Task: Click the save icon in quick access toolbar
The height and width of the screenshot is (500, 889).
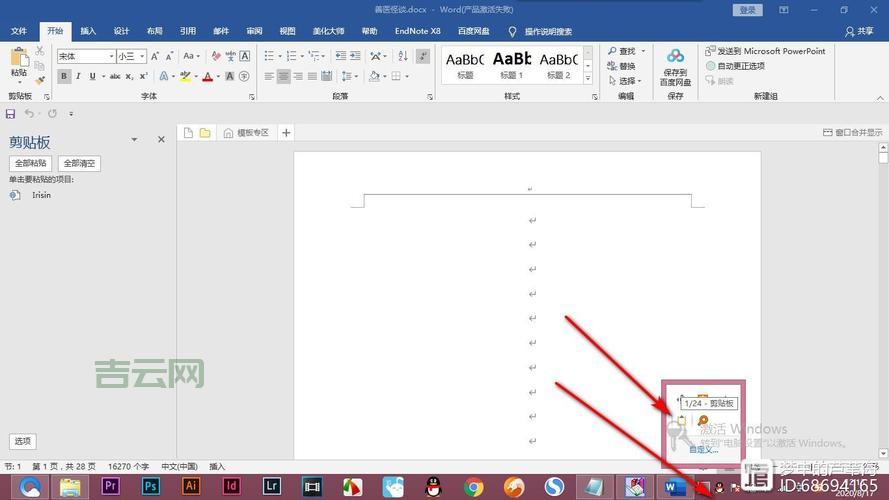Action: pyautogui.click(x=11, y=114)
